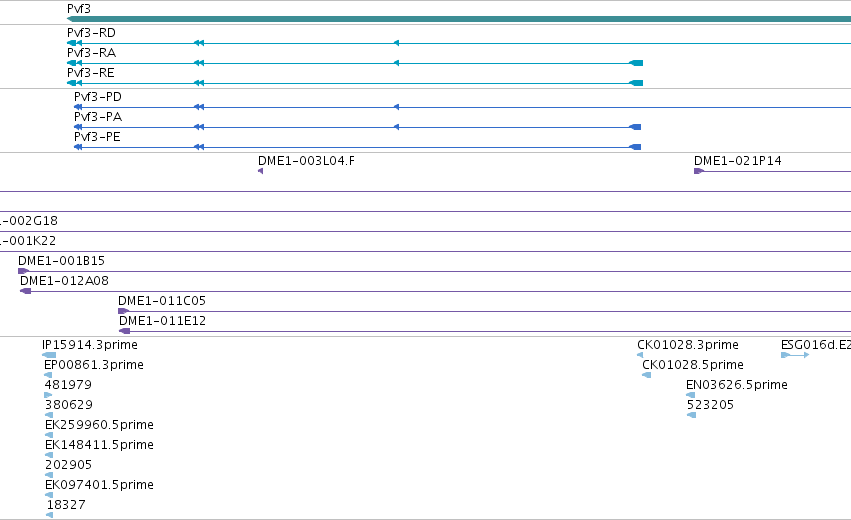Select the EK097401.5prime label
The image size is (851, 520).
tap(99, 485)
